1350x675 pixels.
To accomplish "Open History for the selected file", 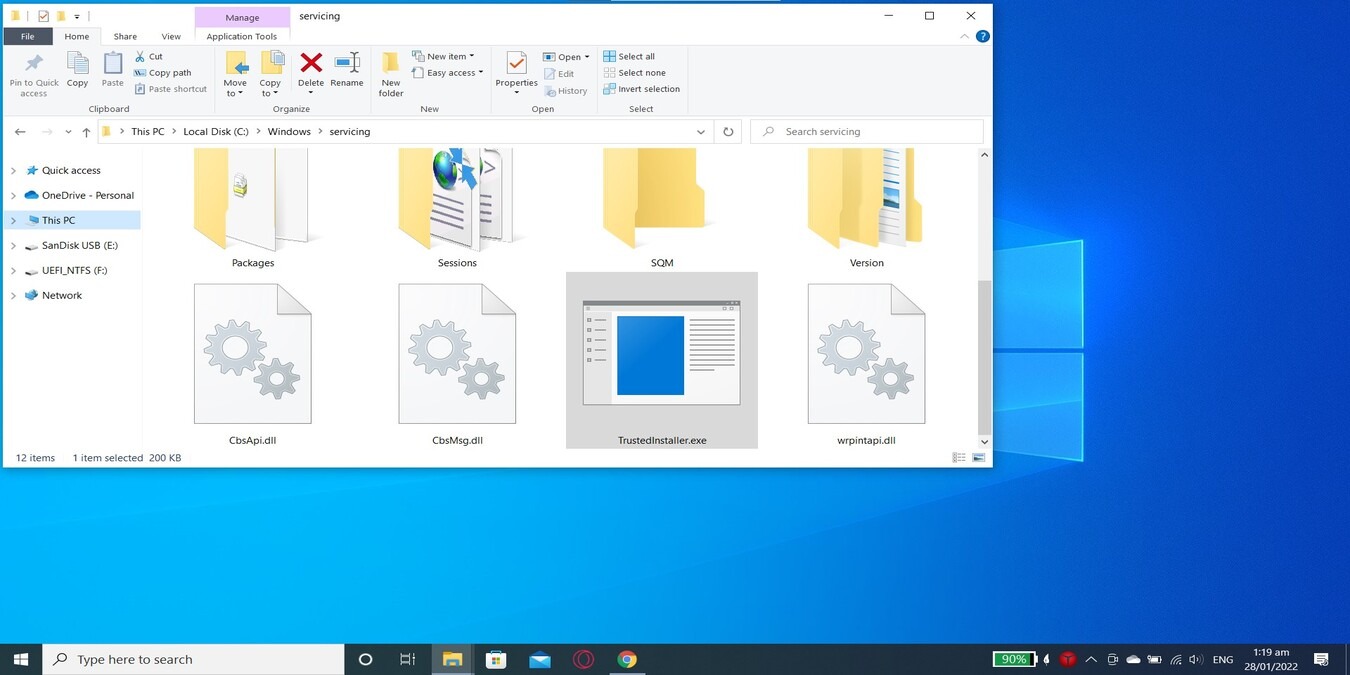I will (x=567, y=90).
